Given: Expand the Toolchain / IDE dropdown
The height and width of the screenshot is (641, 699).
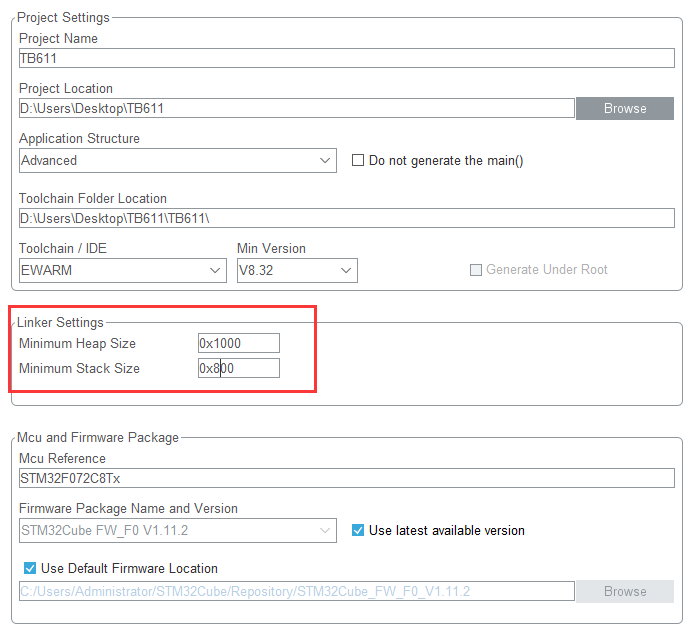Looking at the screenshot, I should [123, 270].
